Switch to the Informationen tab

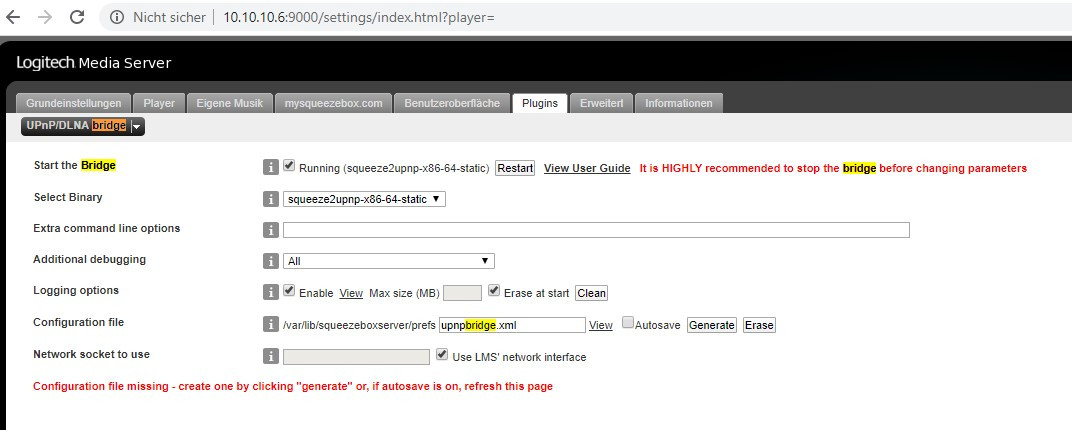679,103
